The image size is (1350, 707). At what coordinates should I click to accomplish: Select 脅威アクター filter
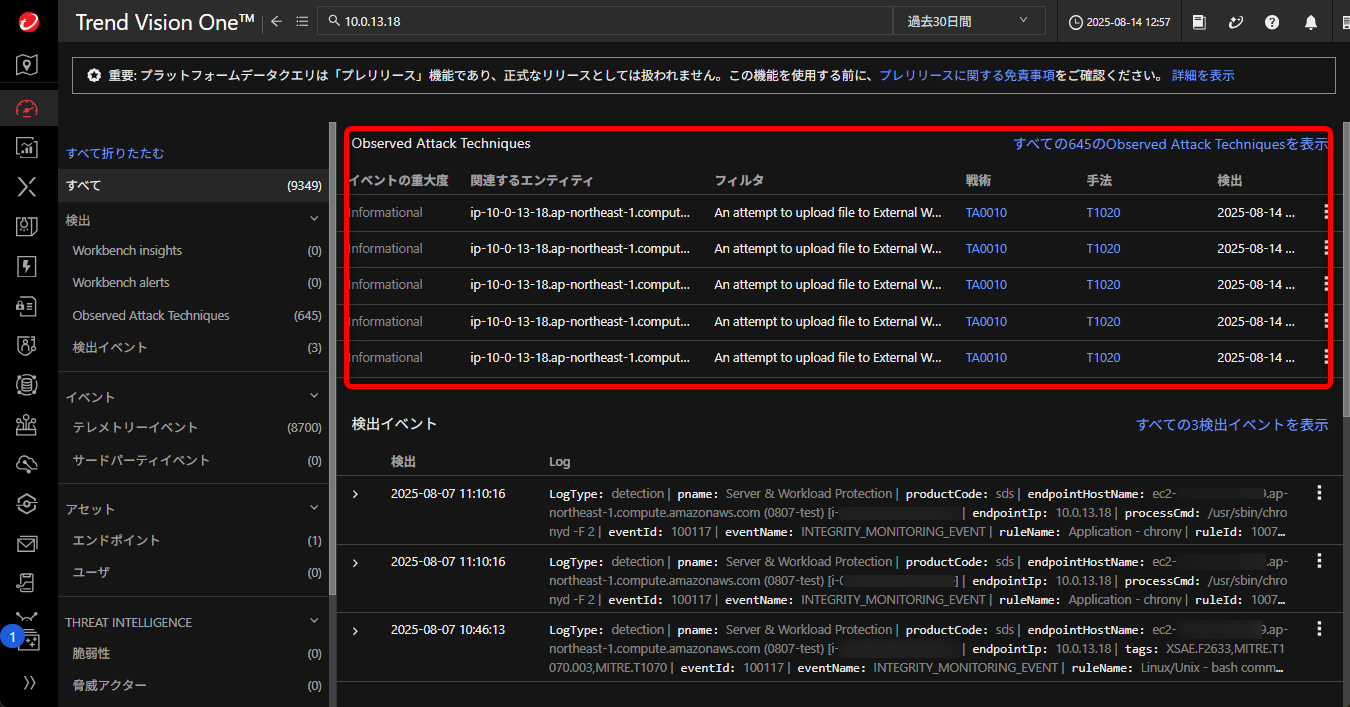[194, 685]
